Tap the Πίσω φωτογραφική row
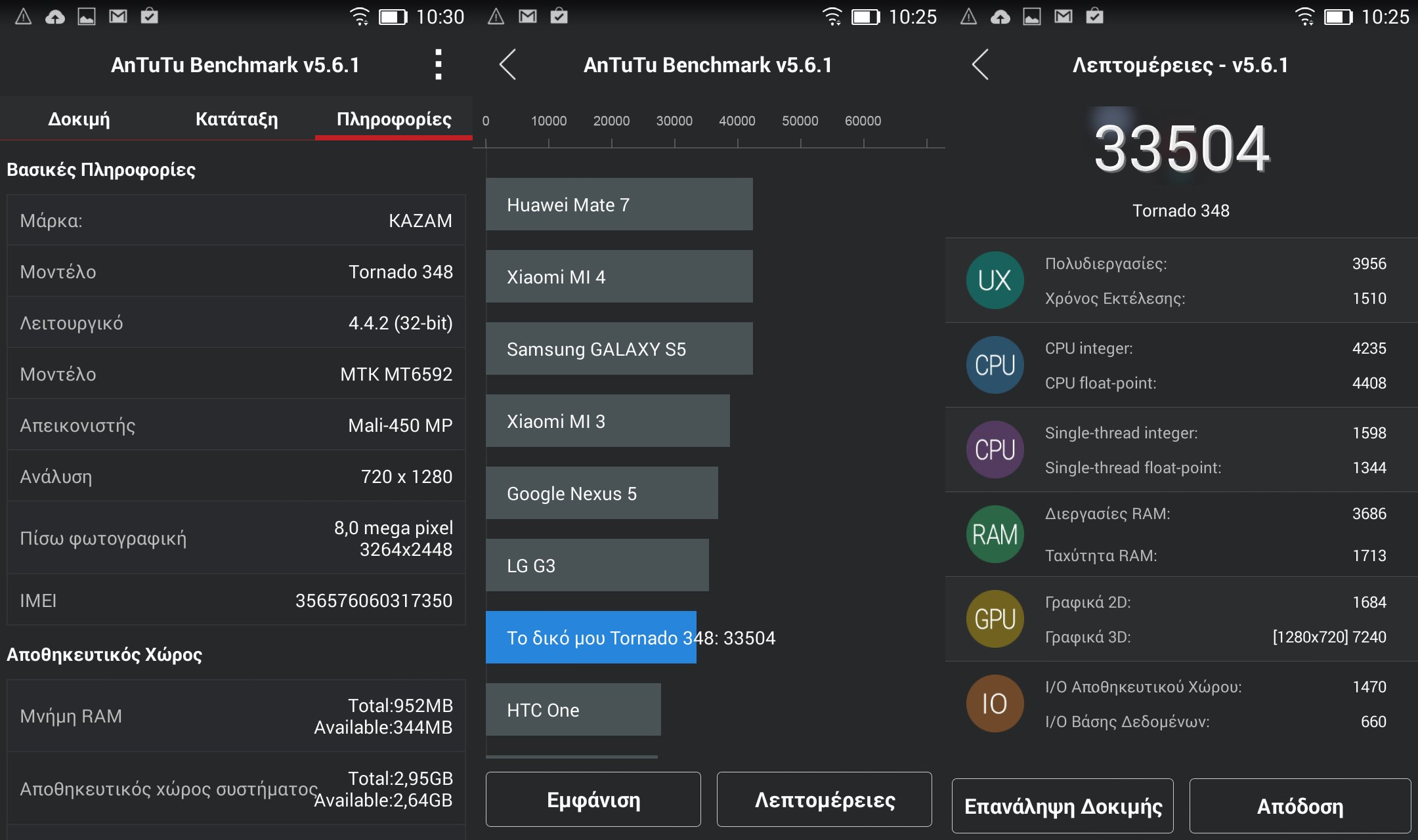This screenshot has width=1418, height=840. pyautogui.click(x=236, y=538)
